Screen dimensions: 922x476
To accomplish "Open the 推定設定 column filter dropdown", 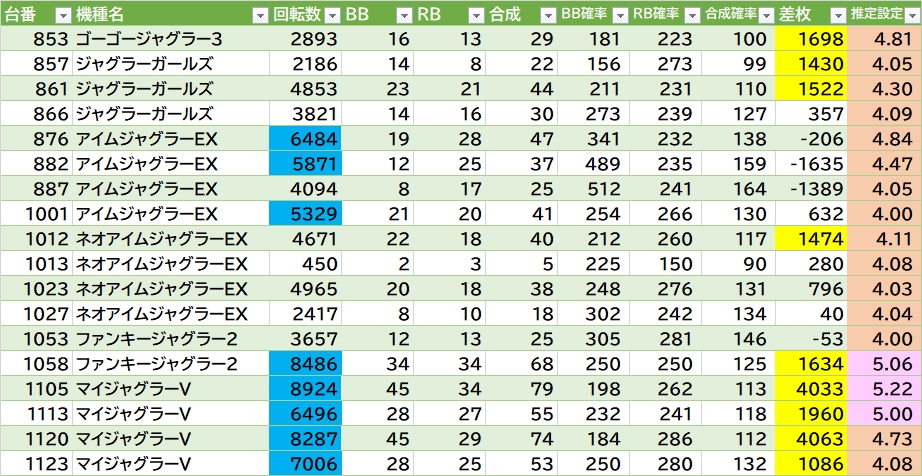I will (x=910, y=14).
